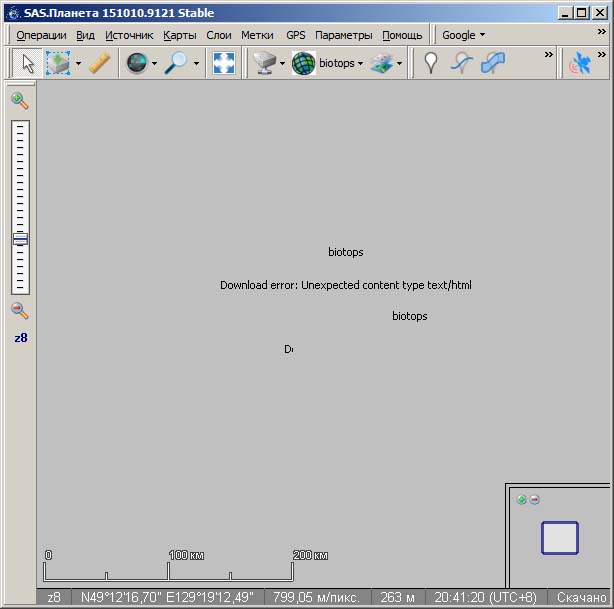614x609 pixels.
Task: Open the layers overlay dropdown arrow
Action: (400, 64)
